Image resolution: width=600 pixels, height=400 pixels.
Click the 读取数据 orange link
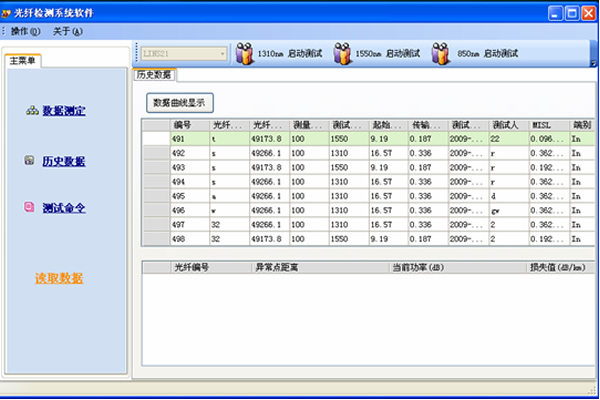coord(59,277)
